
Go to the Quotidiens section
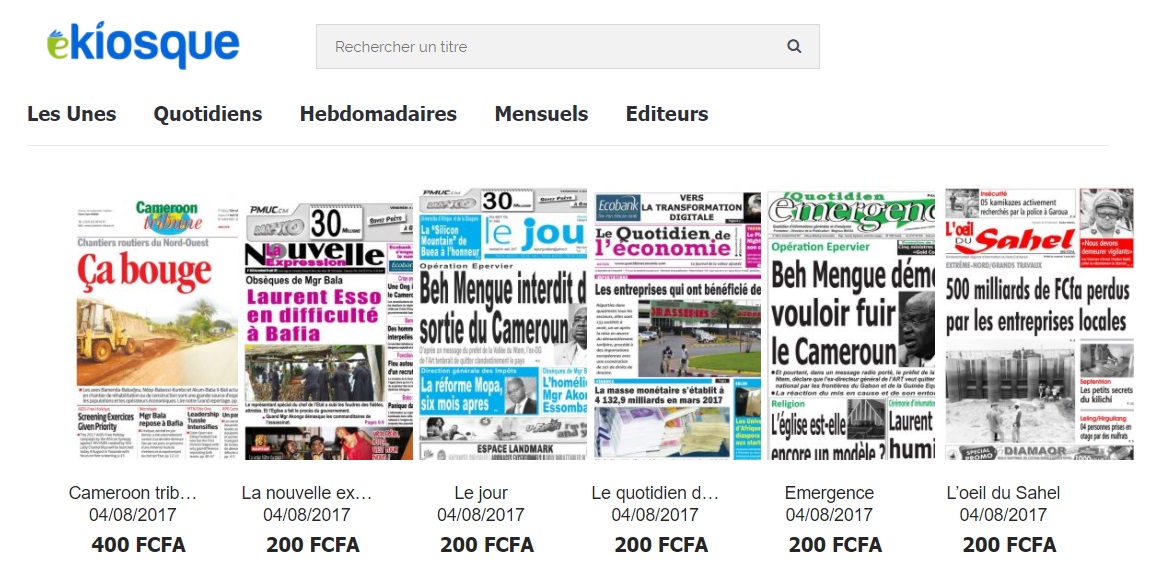pyautogui.click(x=208, y=114)
